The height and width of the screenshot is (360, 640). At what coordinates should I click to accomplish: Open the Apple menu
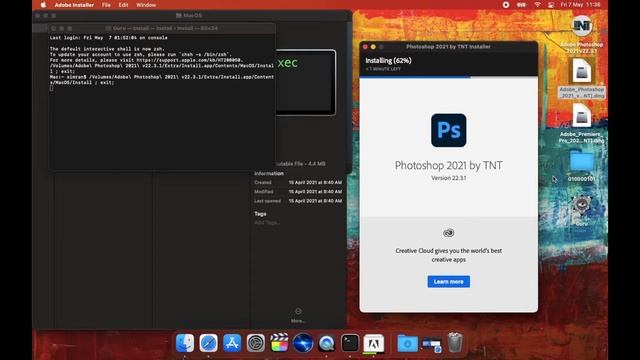coord(43,5)
